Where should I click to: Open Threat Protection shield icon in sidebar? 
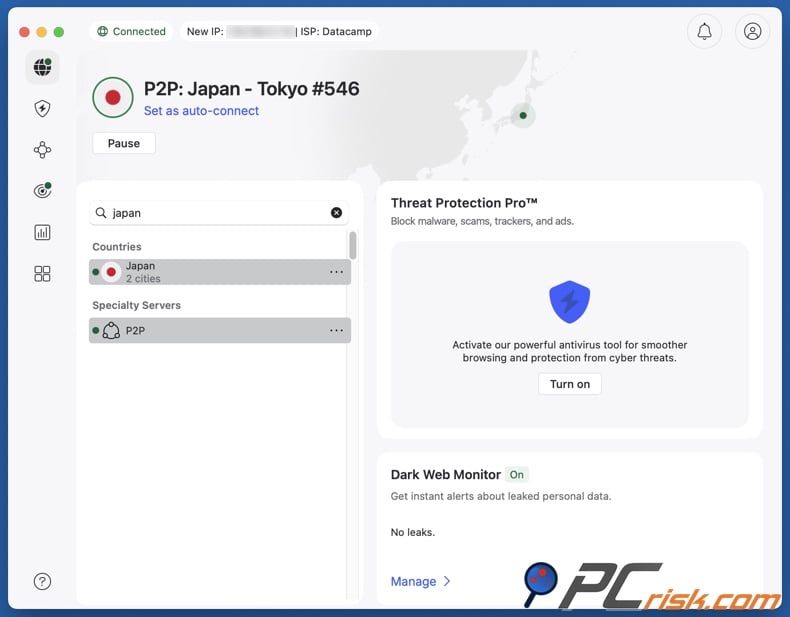(42, 108)
